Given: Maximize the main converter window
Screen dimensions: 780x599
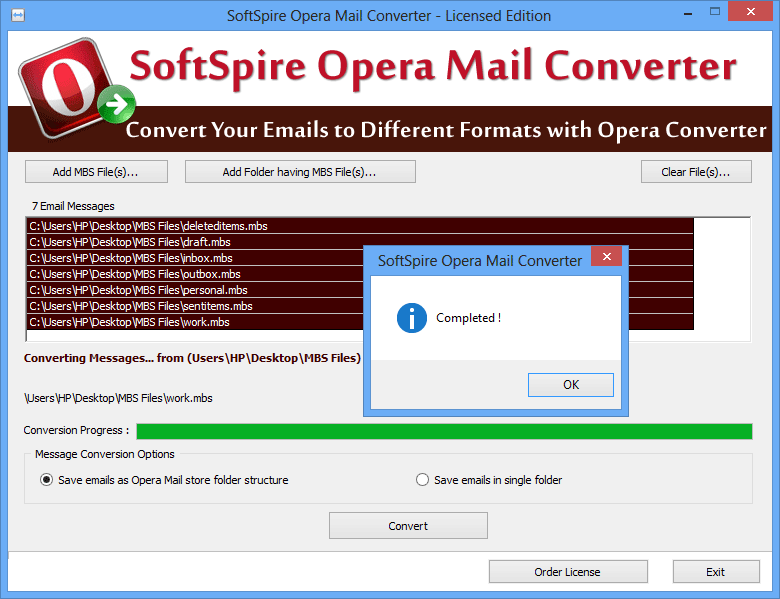Looking at the screenshot, I should point(715,12).
